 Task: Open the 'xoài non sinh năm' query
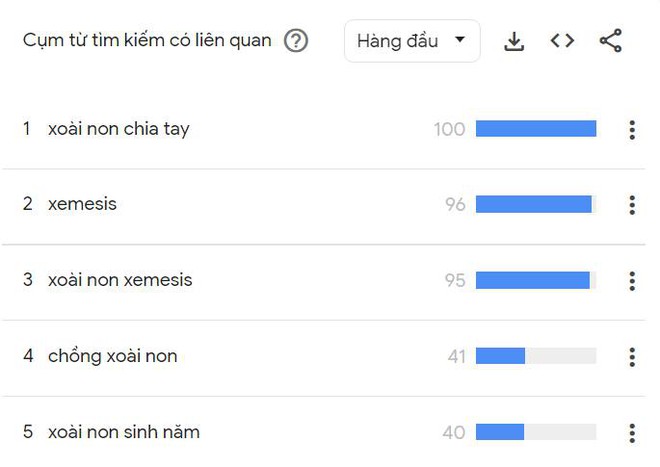124,432
